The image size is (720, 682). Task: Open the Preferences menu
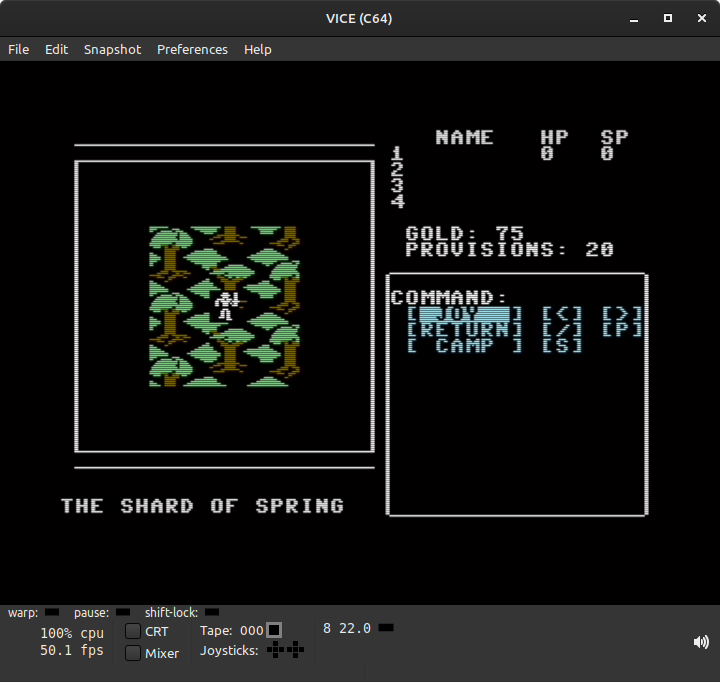192,49
